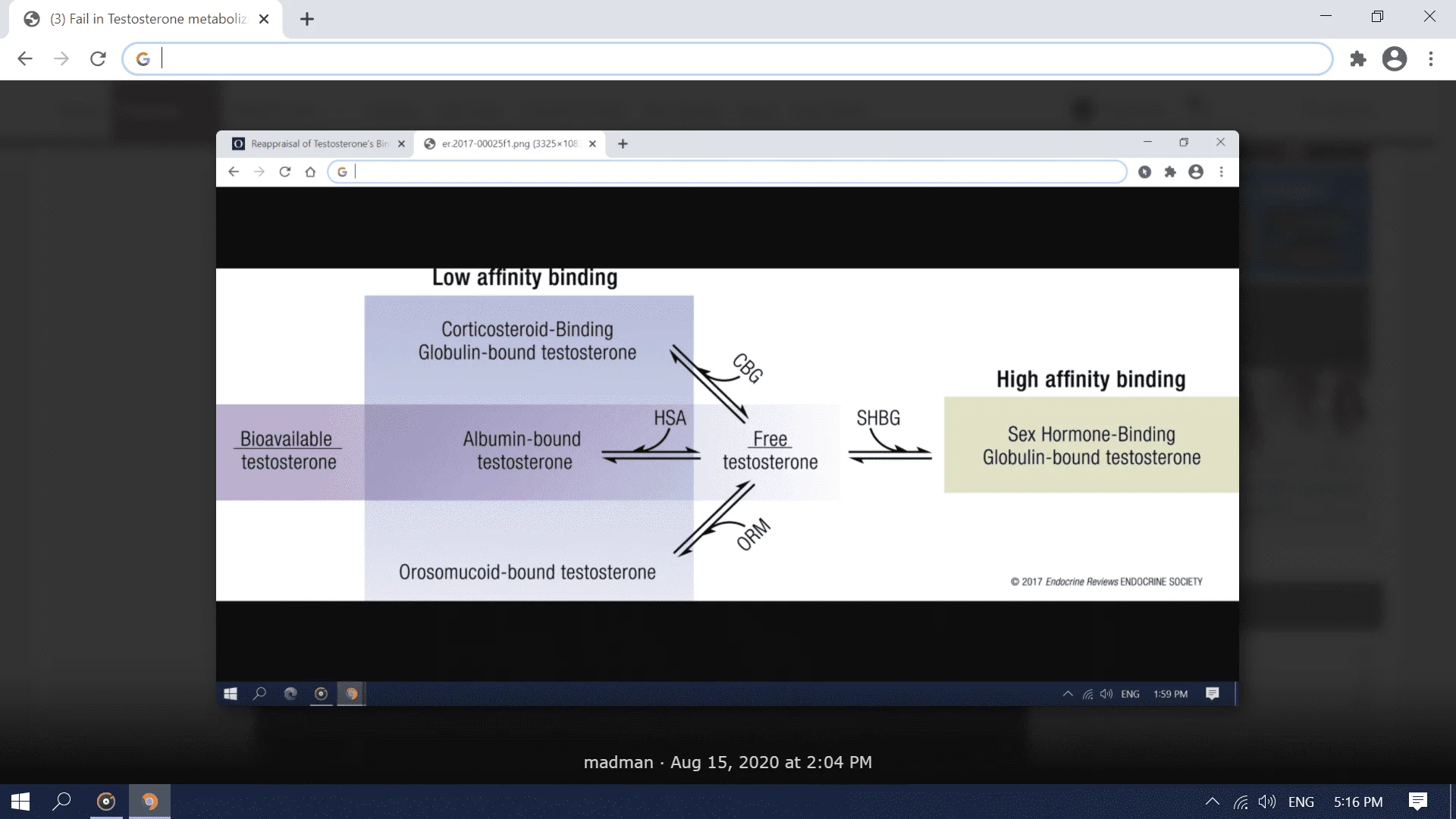Screen dimensions: 1456x819
Task: Open the Chrome three-dot menu
Action: point(1431,58)
